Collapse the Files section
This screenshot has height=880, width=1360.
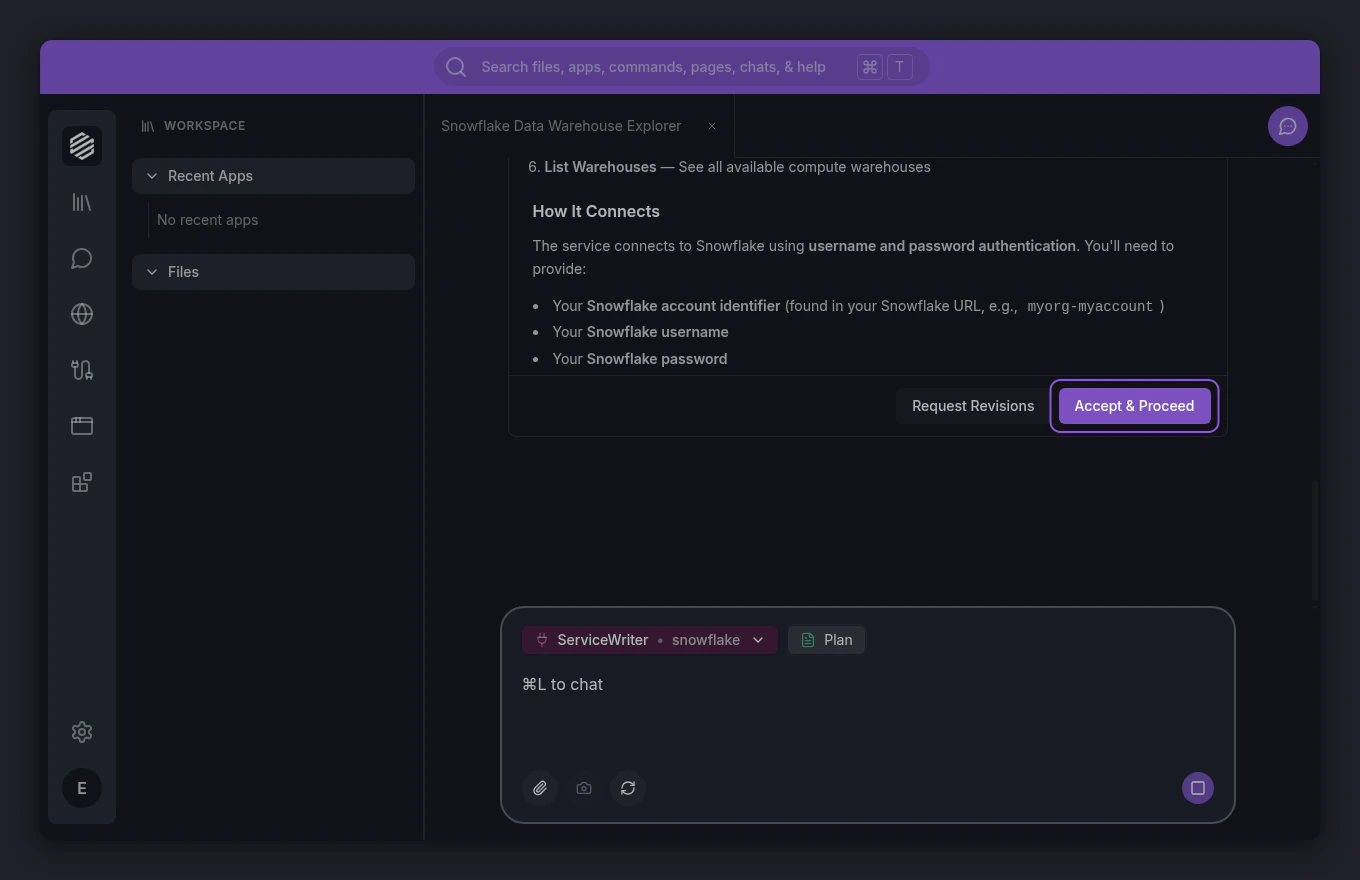click(273, 272)
